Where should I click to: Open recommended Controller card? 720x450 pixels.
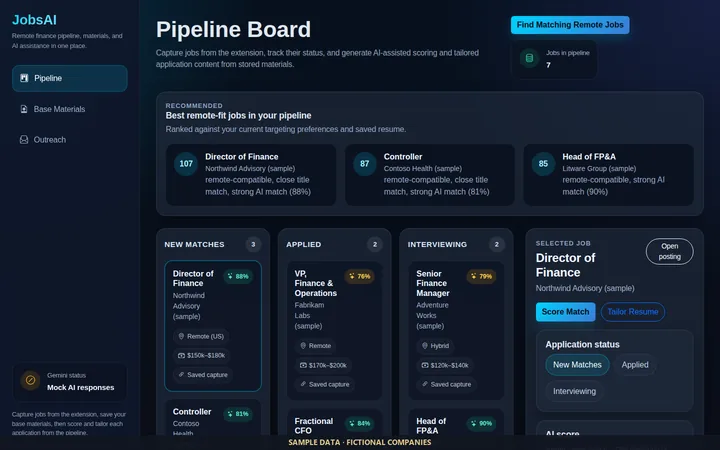click(x=429, y=174)
